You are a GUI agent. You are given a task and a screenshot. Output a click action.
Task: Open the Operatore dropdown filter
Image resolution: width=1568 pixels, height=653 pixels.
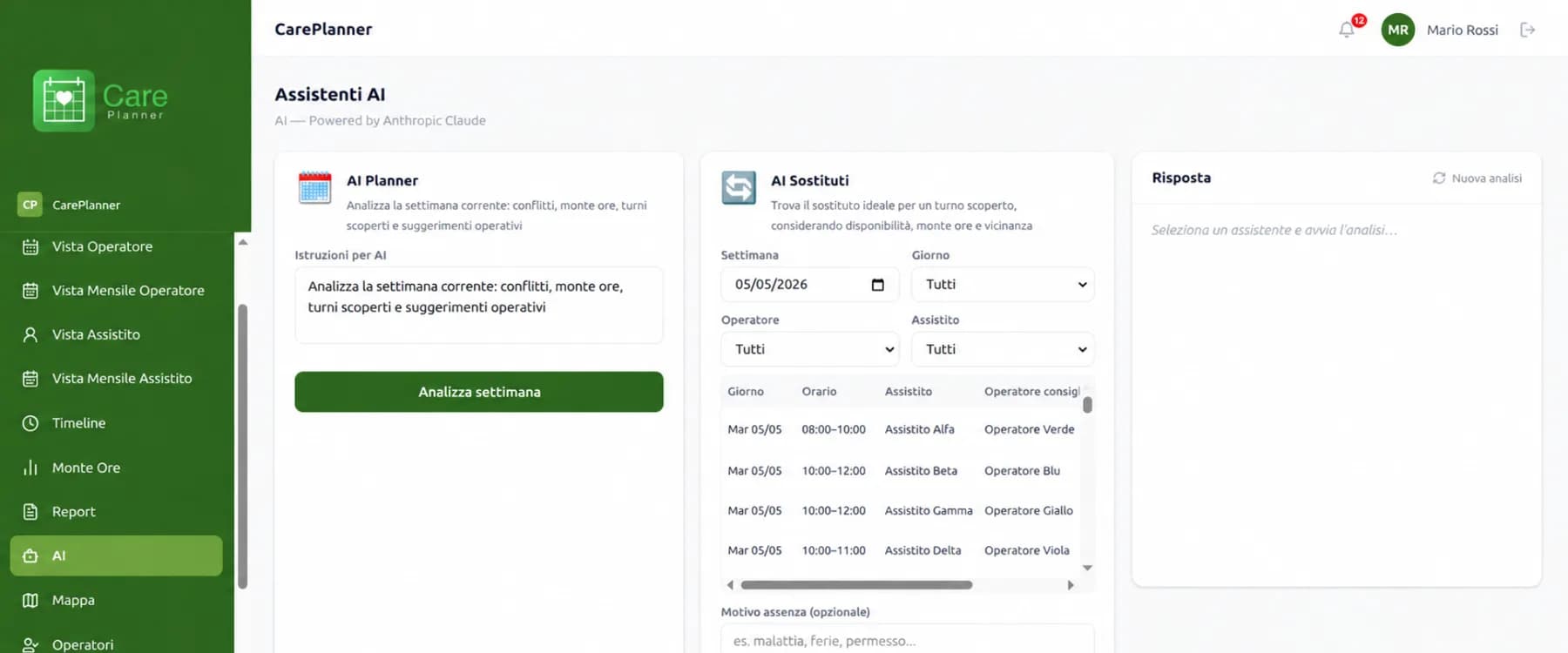pyautogui.click(x=810, y=349)
